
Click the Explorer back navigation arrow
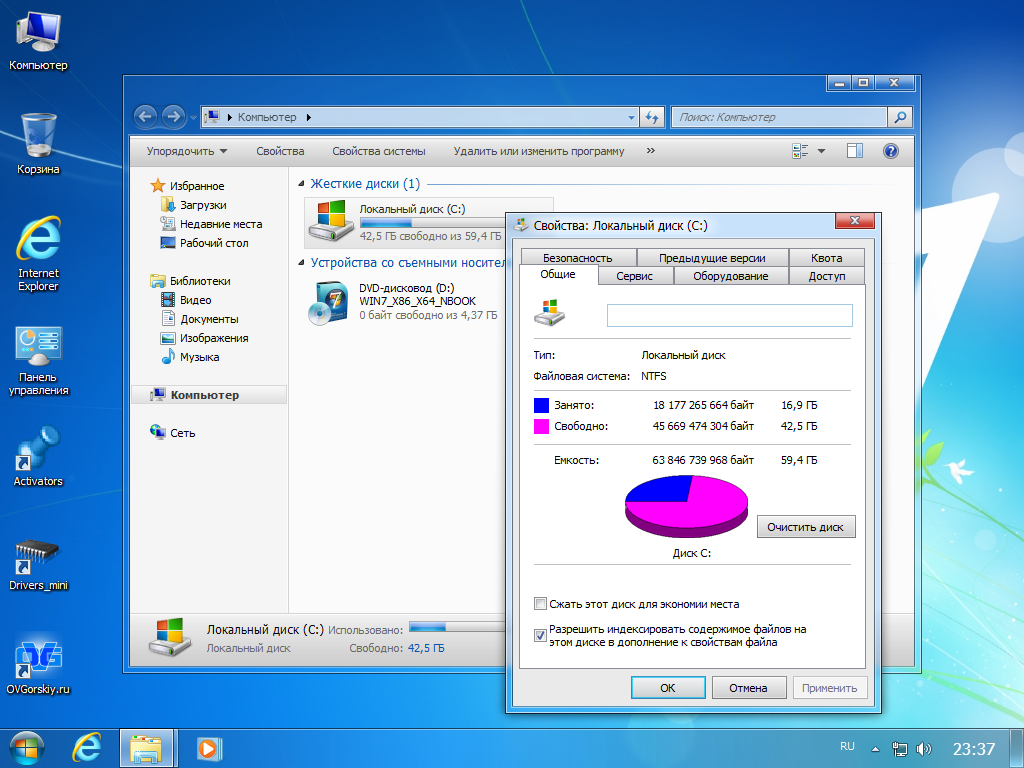point(146,117)
